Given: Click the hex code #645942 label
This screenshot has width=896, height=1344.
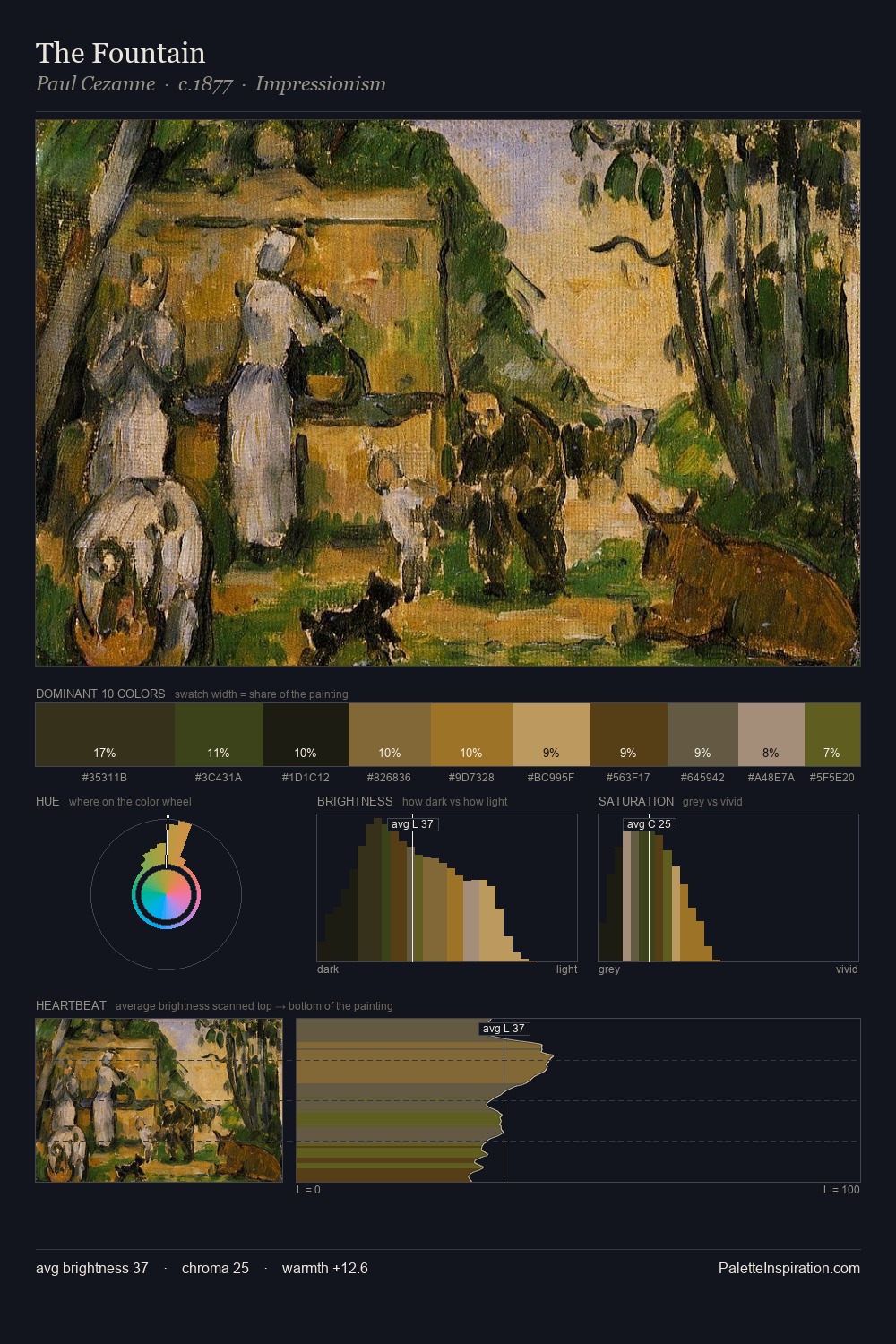Looking at the screenshot, I should pos(702,778).
